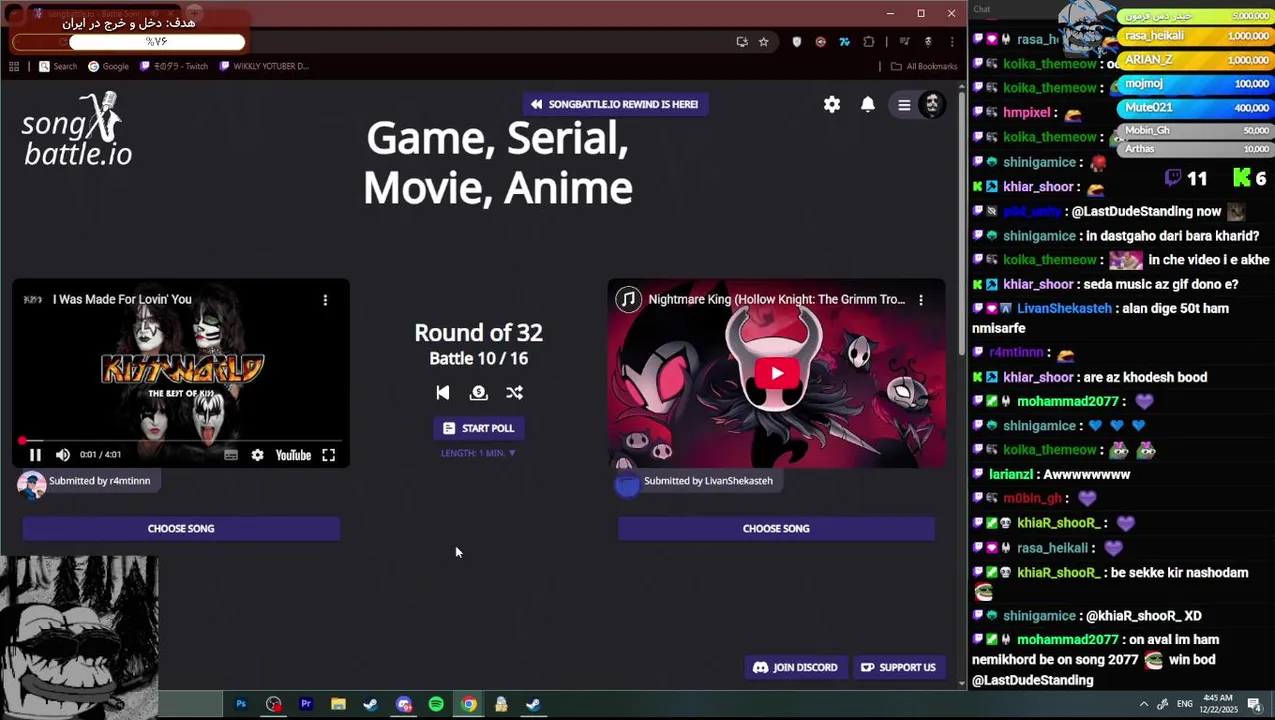The width and height of the screenshot is (1275, 720).
Task: Bookmark this page with the star
Action: click(x=764, y=42)
